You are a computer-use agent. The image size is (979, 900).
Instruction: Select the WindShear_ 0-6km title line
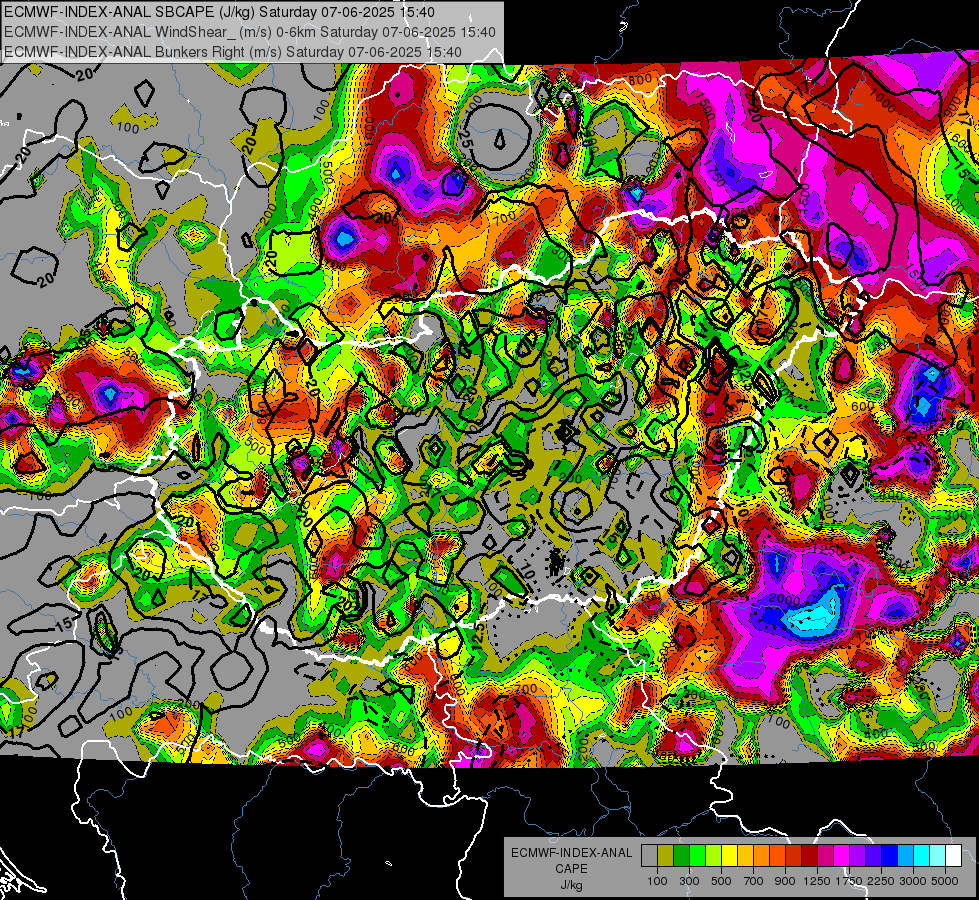(x=250, y=32)
